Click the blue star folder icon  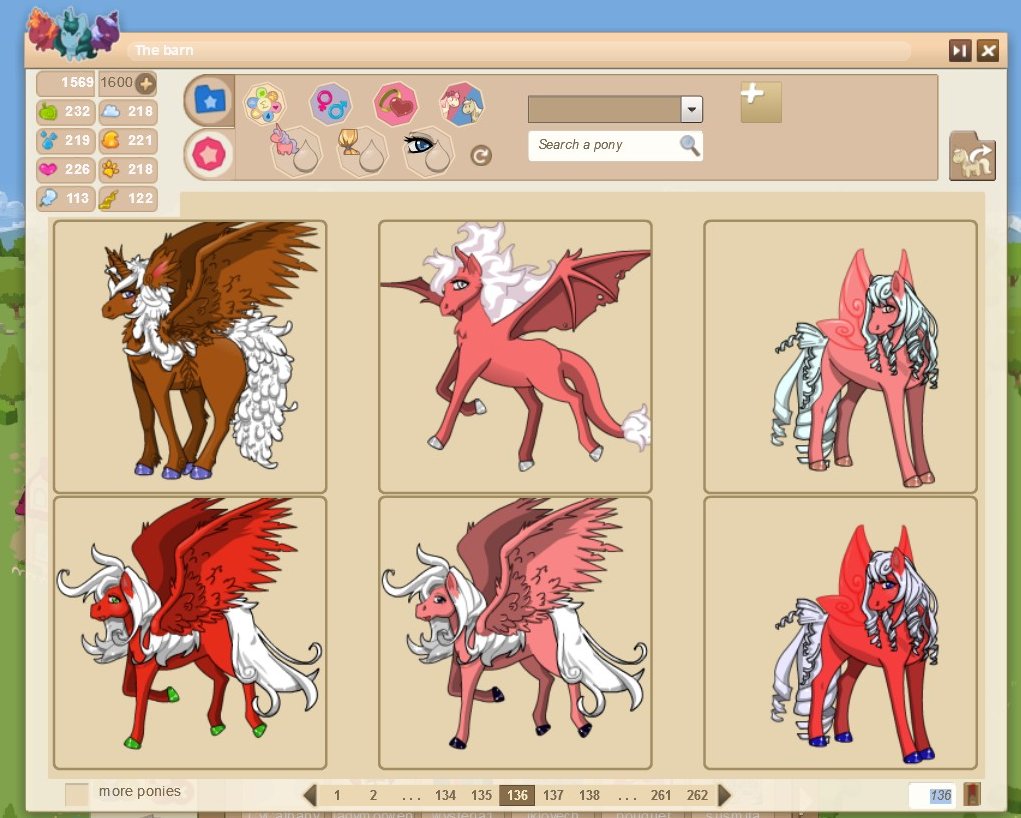(x=209, y=100)
